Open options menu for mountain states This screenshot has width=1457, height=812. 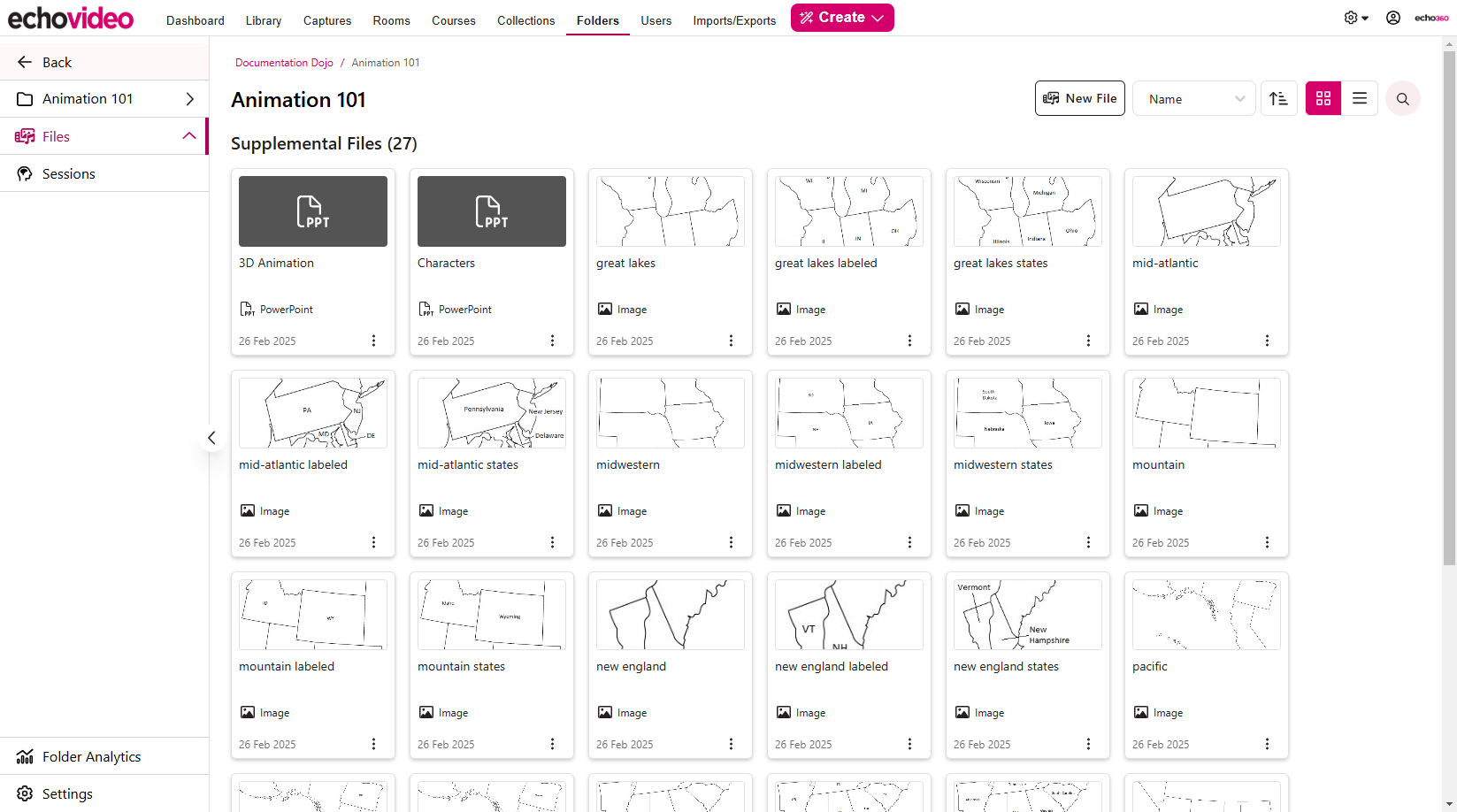click(x=552, y=744)
